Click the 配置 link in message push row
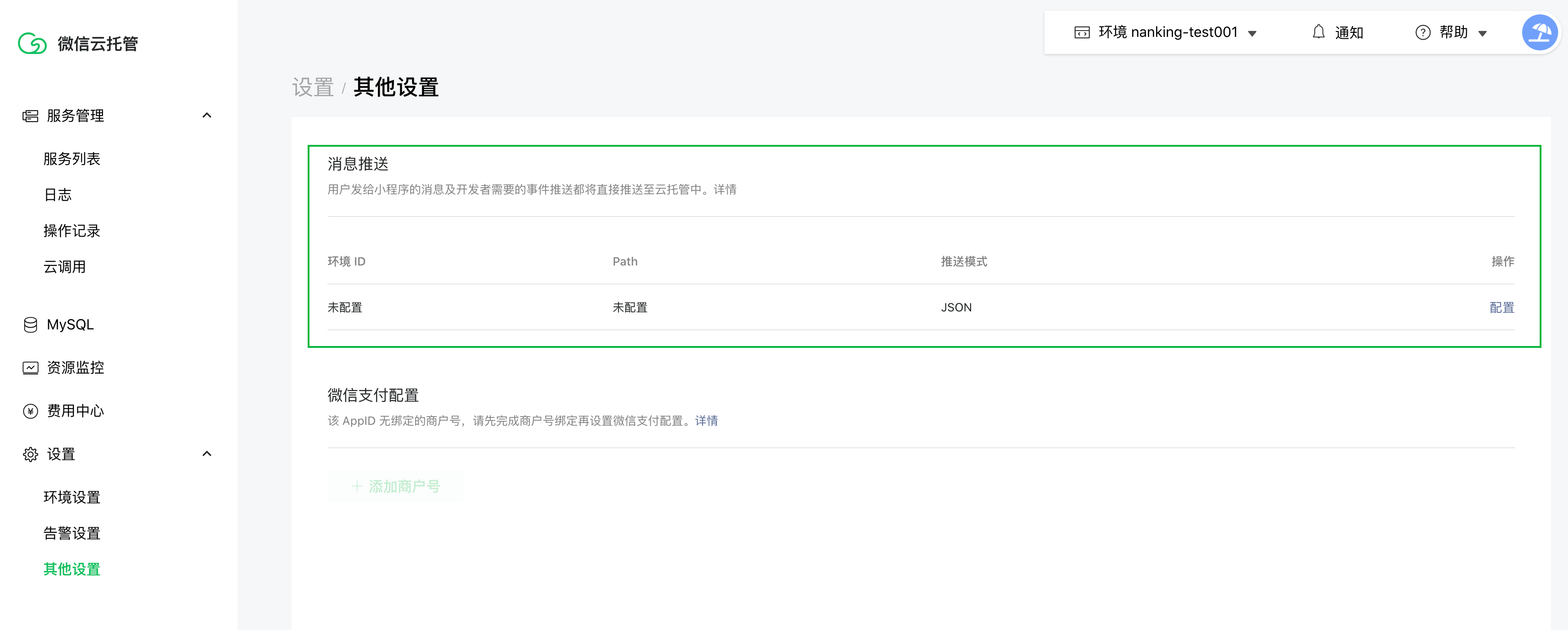Viewport: 1568px width, 630px height. (1501, 307)
